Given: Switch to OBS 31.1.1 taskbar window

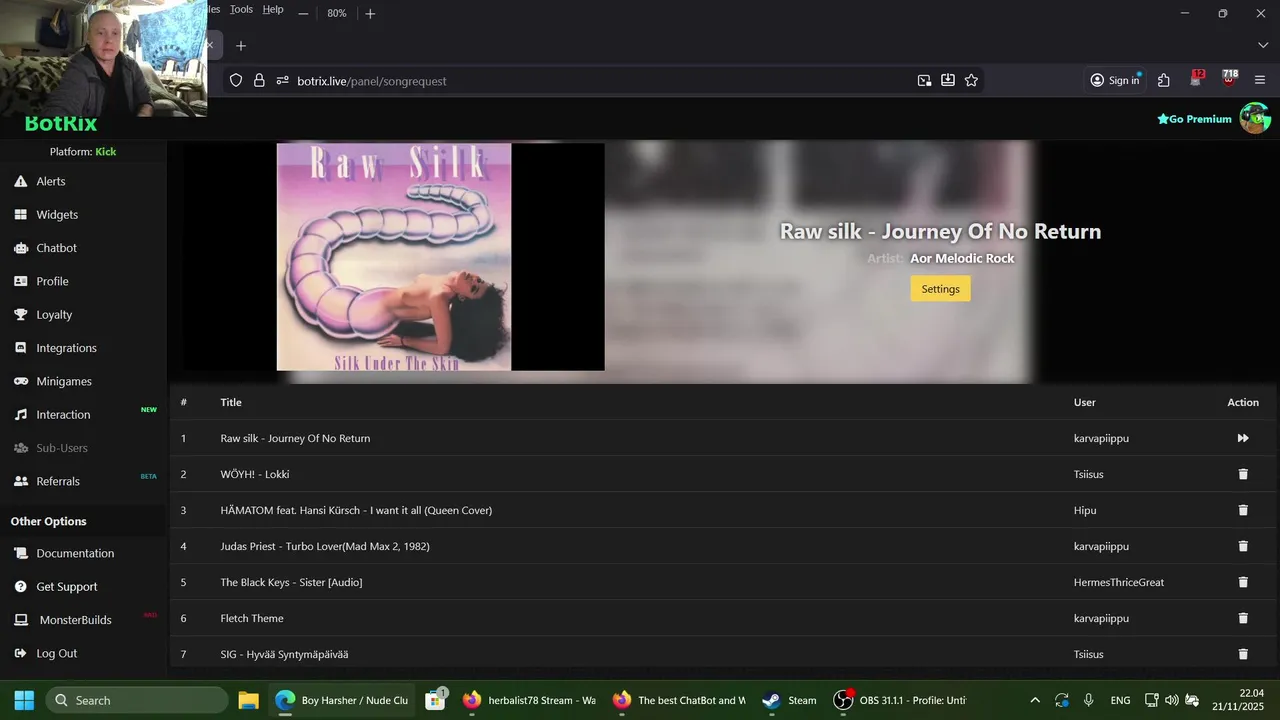Looking at the screenshot, I should 902,700.
